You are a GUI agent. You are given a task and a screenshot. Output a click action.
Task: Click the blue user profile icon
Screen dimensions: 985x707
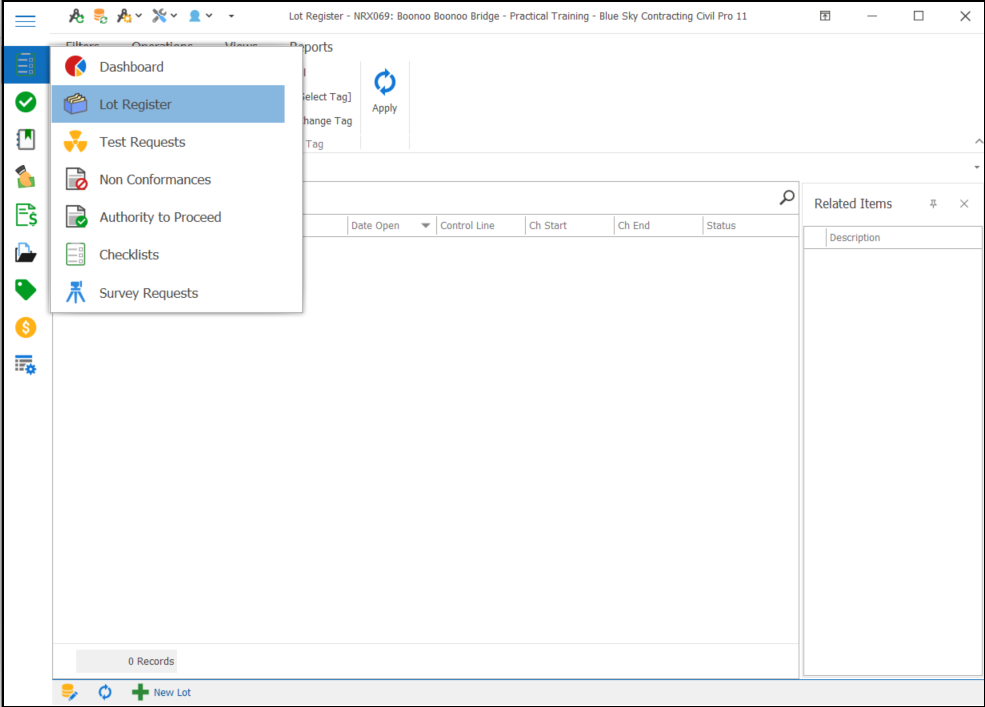195,16
